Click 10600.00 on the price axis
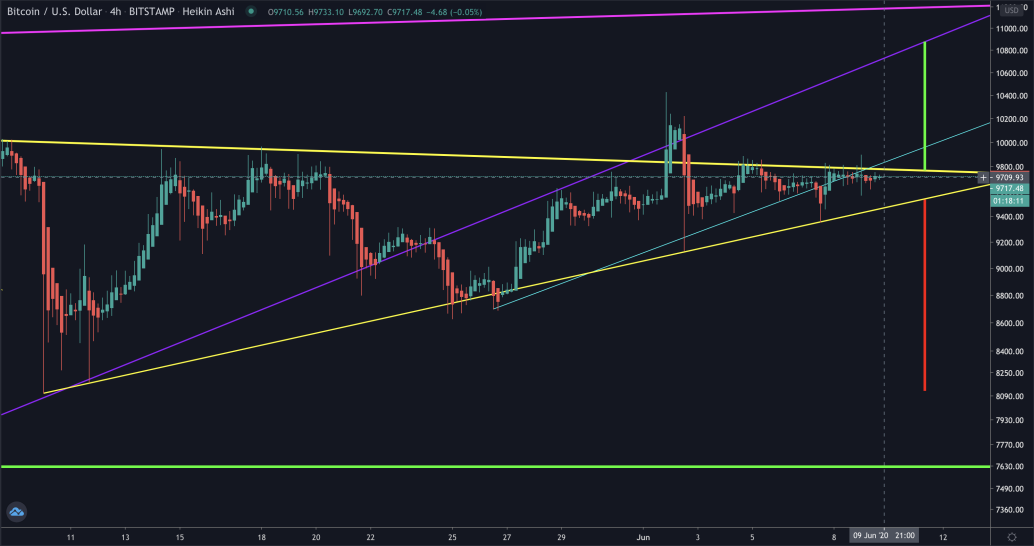This screenshot has height=546, width=1034. click(1010, 73)
